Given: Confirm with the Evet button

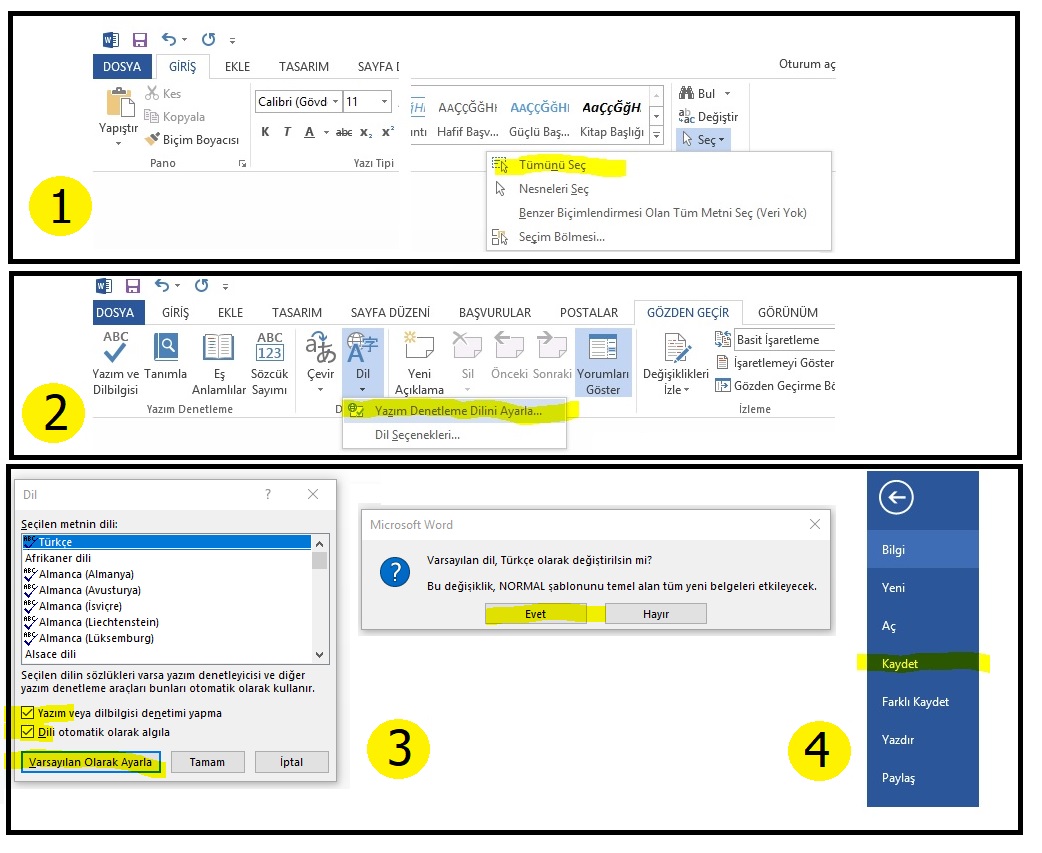Looking at the screenshot, I should (535, 614).
